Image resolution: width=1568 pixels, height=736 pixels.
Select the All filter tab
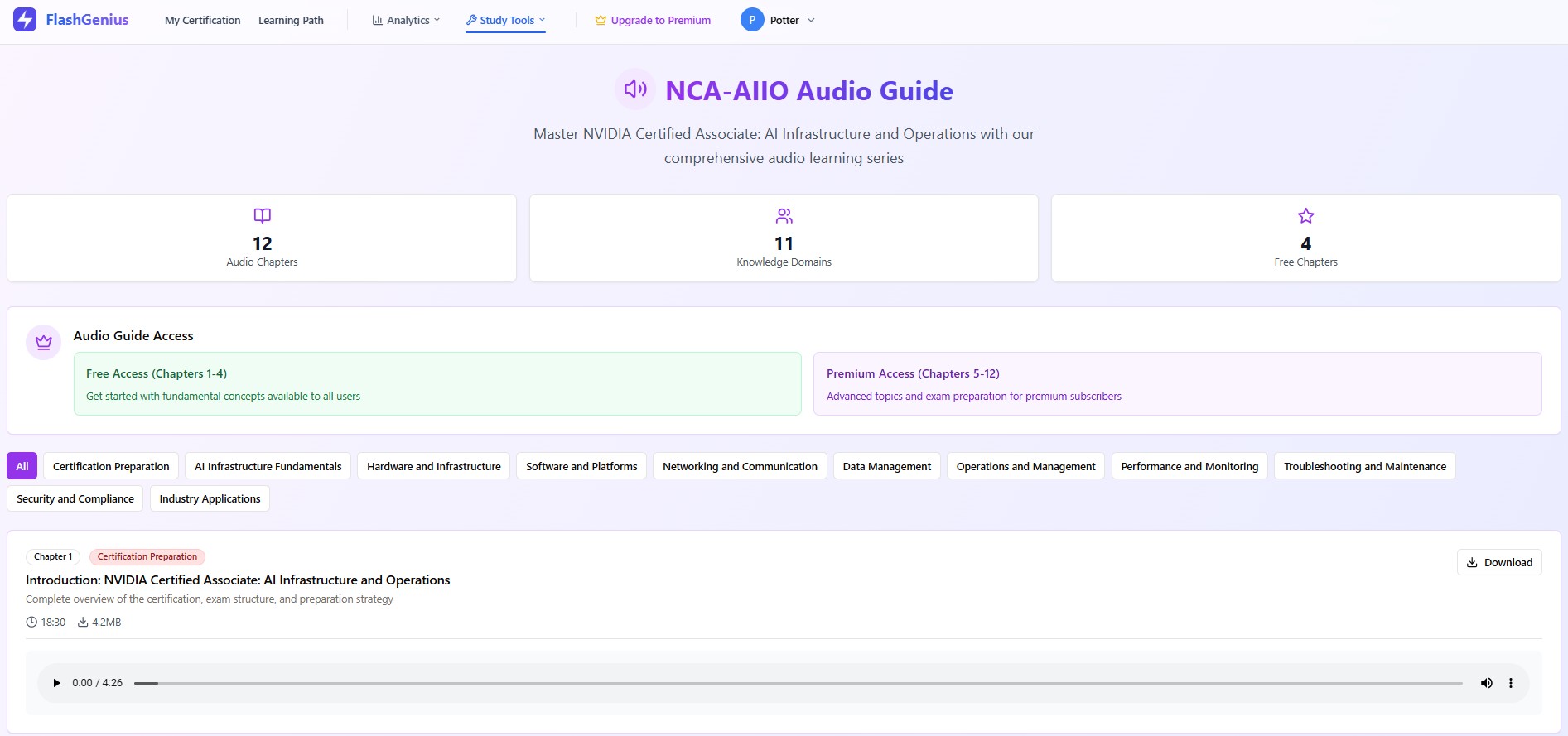tap(22, 466)
